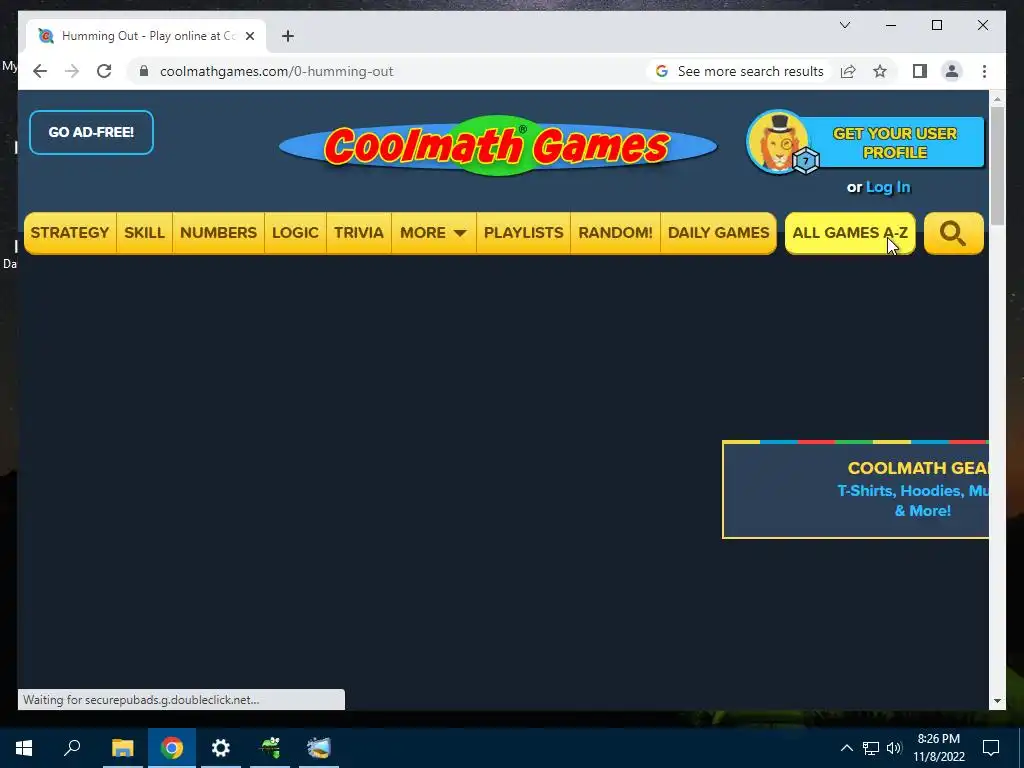Screen dimensions: 1024x768
Task: Click the Coolmath Games logo
Action: 498,145
